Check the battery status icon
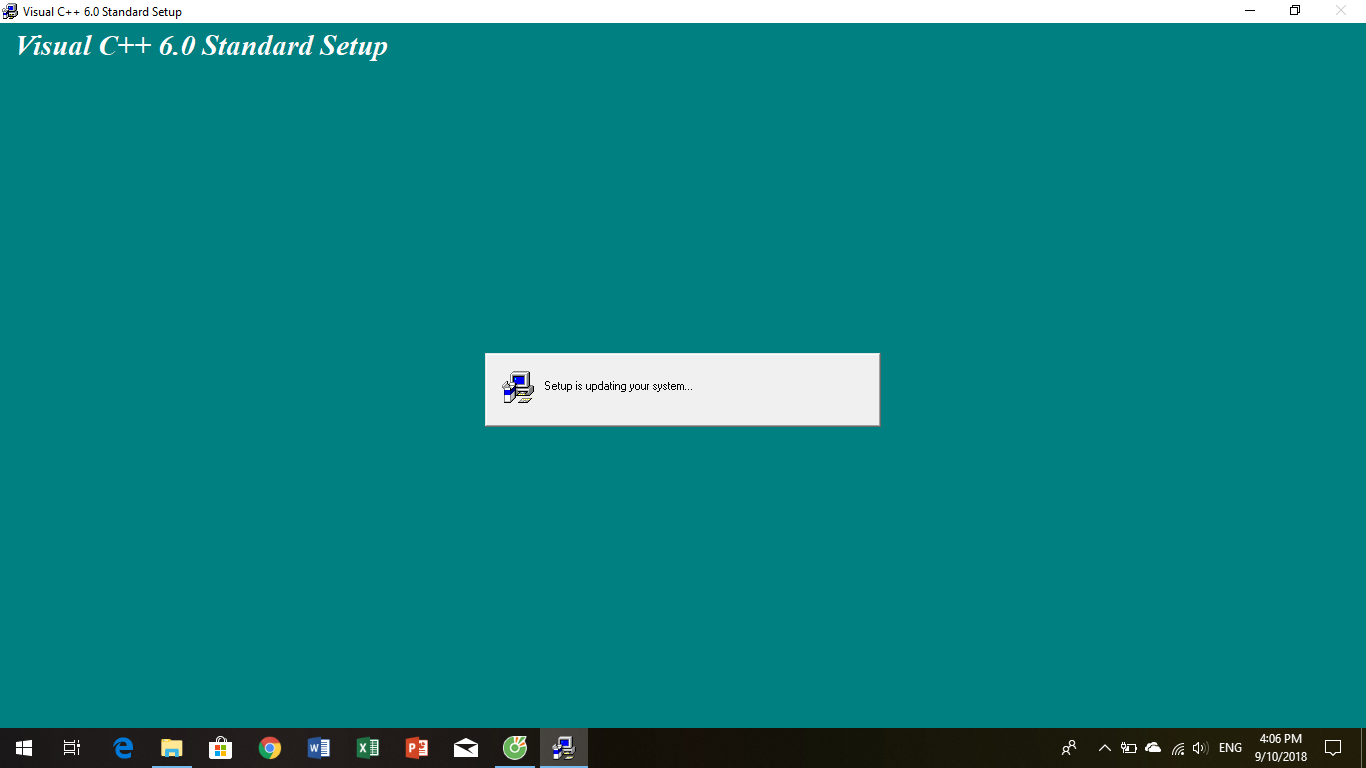This screenshot has width=1366, height=768. [x=1129, y=748]
